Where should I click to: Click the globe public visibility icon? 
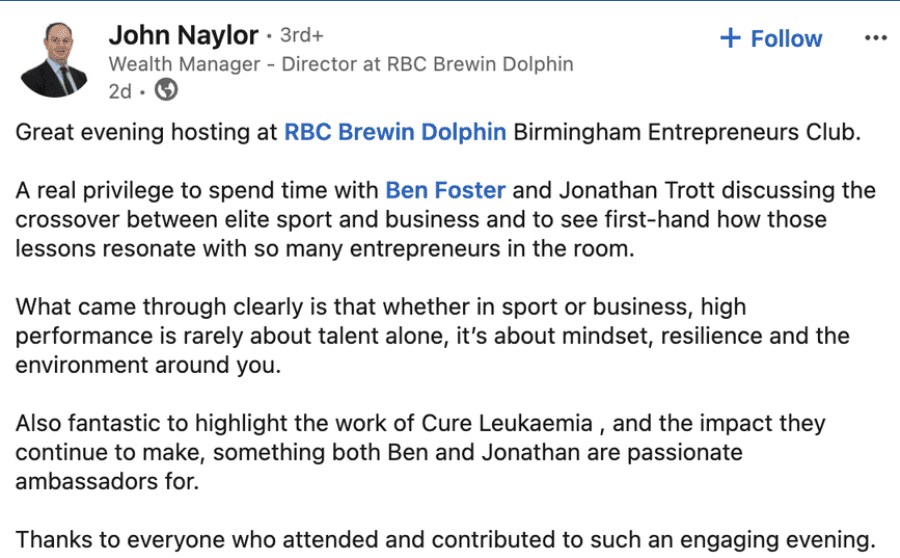tap(167, 91)
